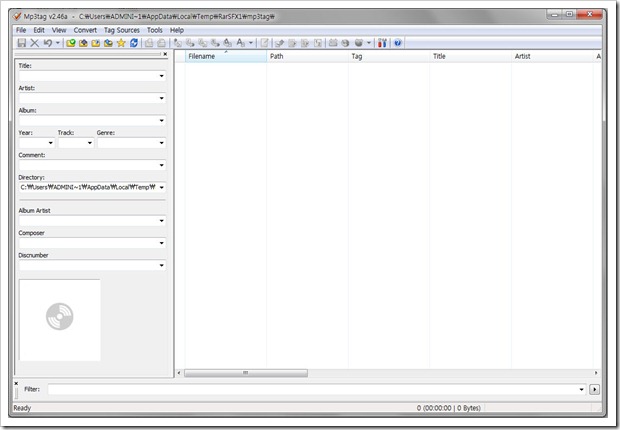The image size is (620, 430).
Task: Expand the Discnumber field dropdown
Action: 161,265
